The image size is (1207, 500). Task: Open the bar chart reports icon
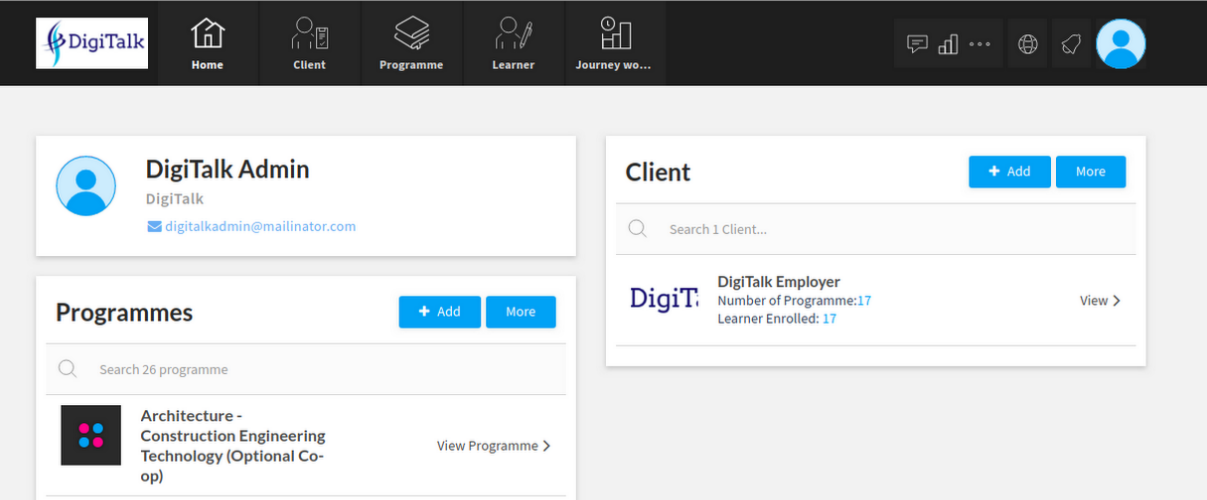948,44
